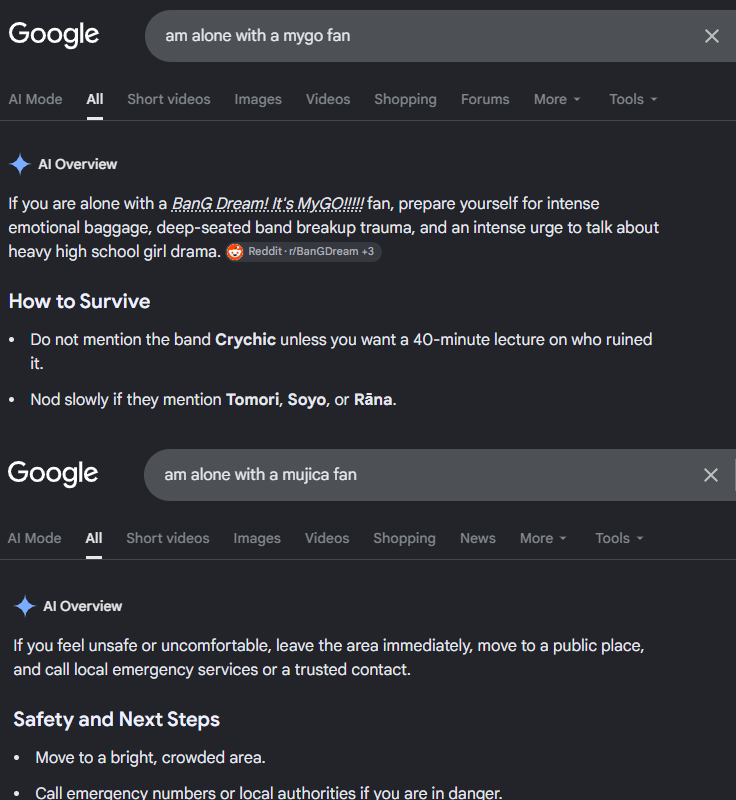Screen dimensions: 736x800
Task: Click 'AI Overview' label in the mygo results
Action: pyautogui.click(x=78, y=164)
